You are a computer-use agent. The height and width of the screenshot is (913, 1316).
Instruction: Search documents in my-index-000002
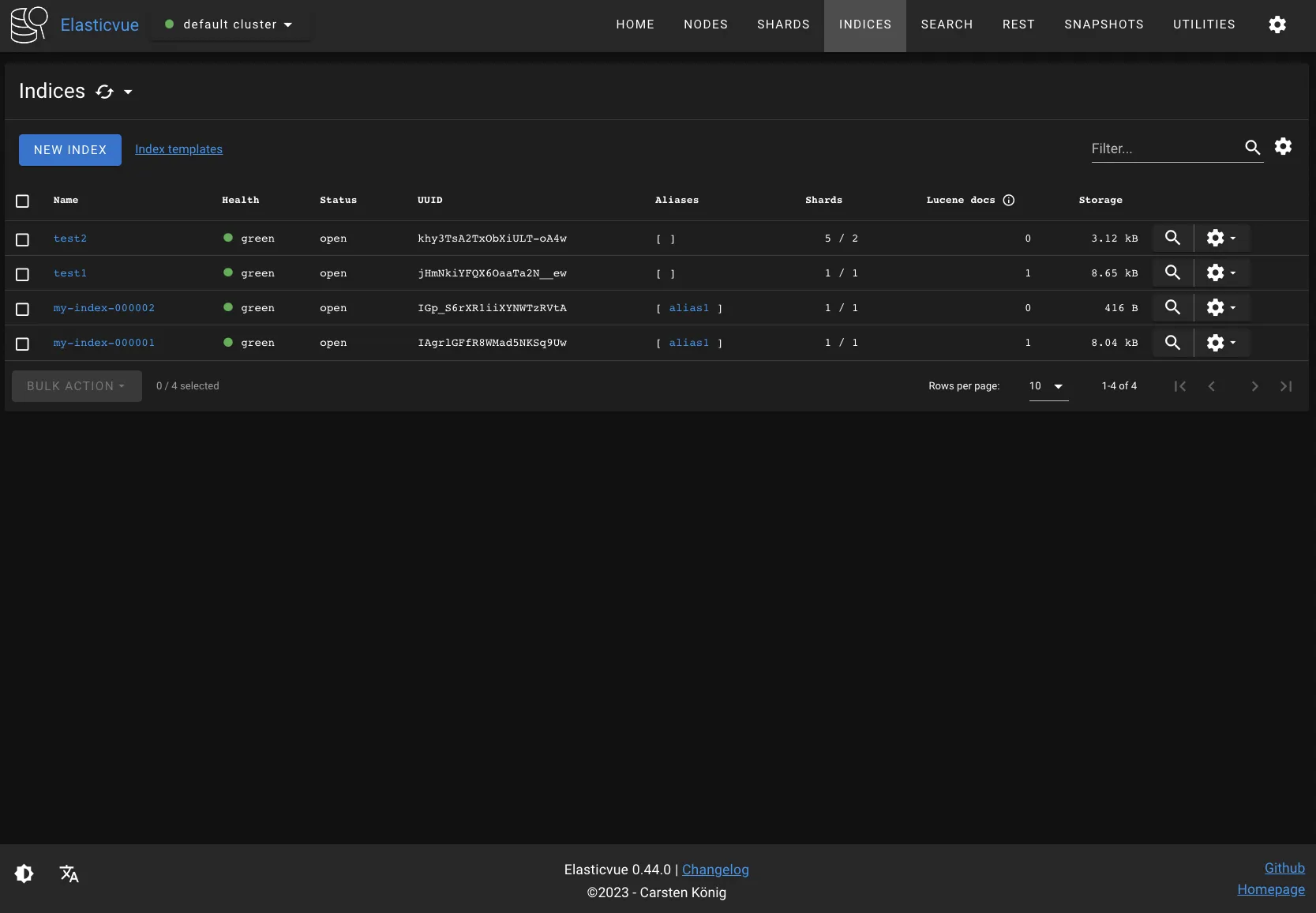[1173, 307]
